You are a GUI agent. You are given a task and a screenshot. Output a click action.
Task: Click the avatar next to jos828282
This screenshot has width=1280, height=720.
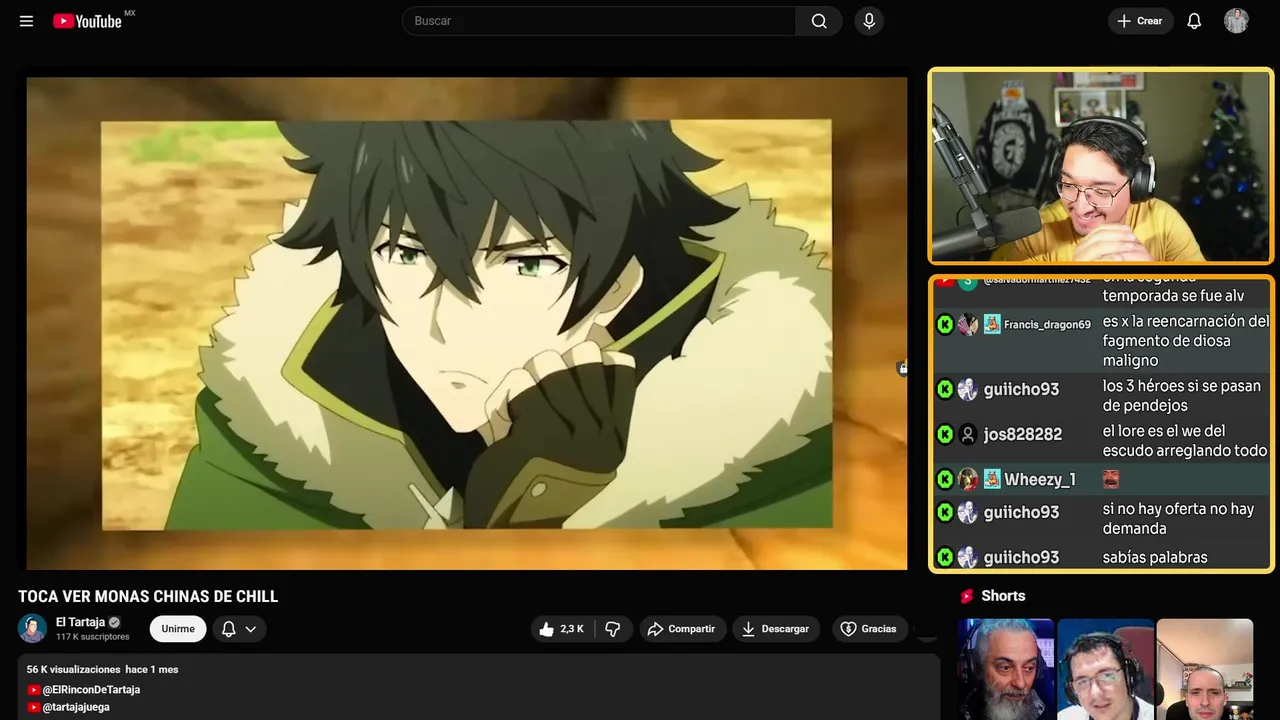click(x=967, y=434)
